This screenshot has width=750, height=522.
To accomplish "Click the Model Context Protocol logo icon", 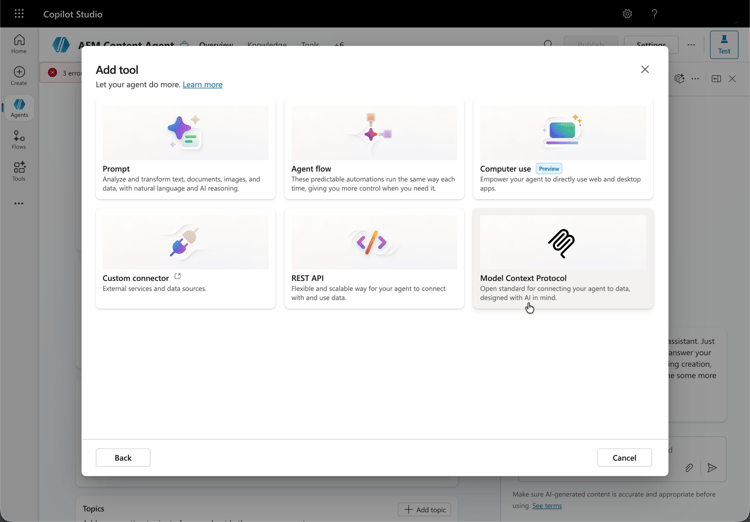I will click(x=562, y=243).
